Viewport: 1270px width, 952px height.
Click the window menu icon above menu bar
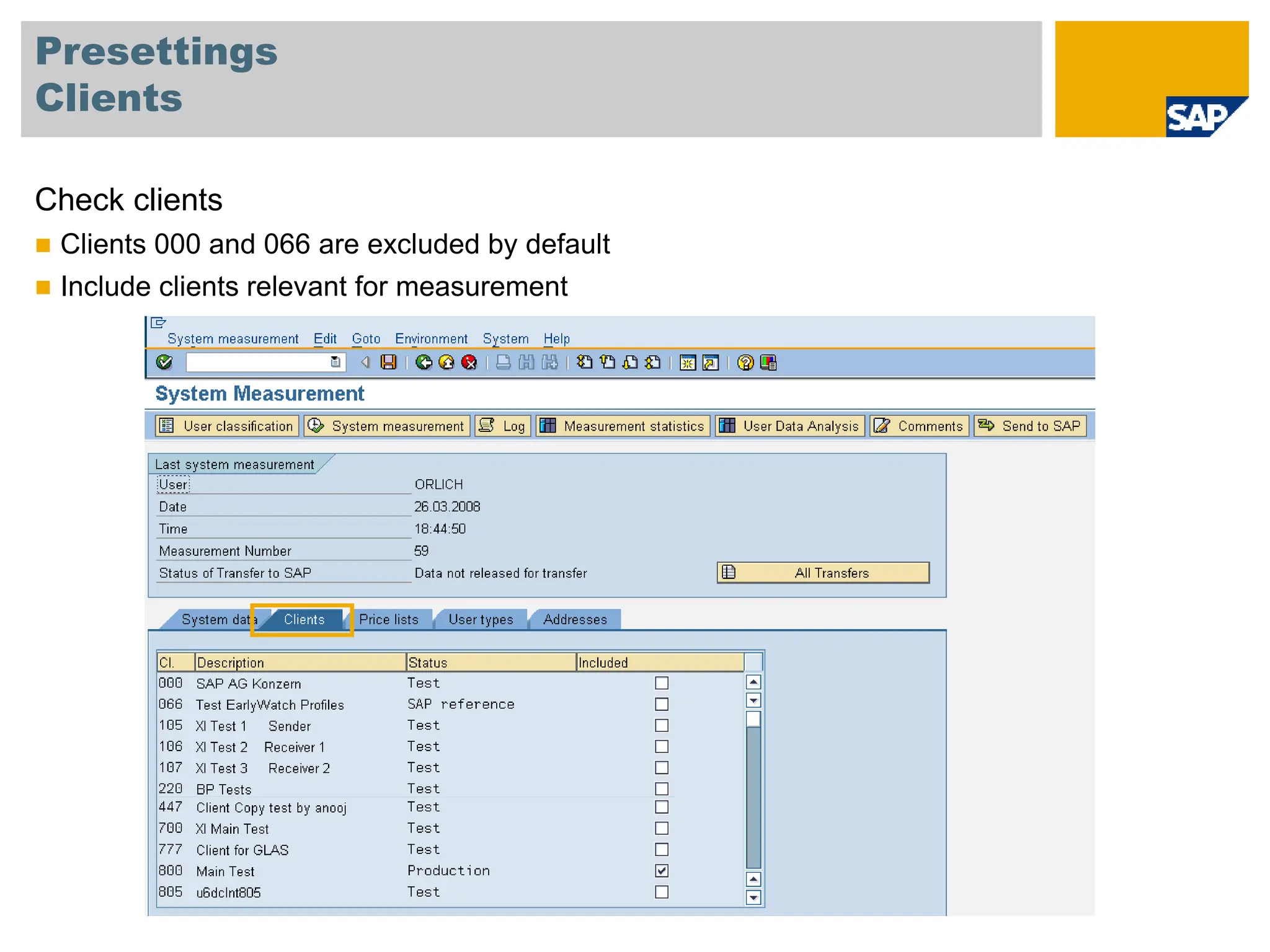click(x=159, y=322)
